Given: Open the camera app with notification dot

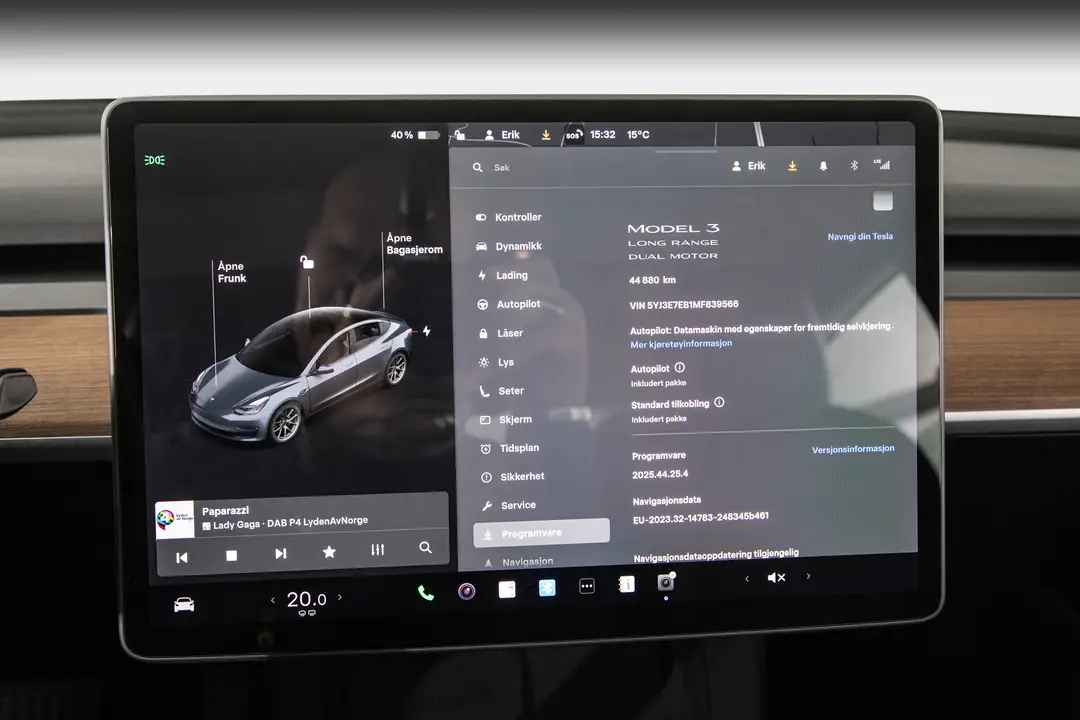Looking at the screenshot, I should coord(665,582).
